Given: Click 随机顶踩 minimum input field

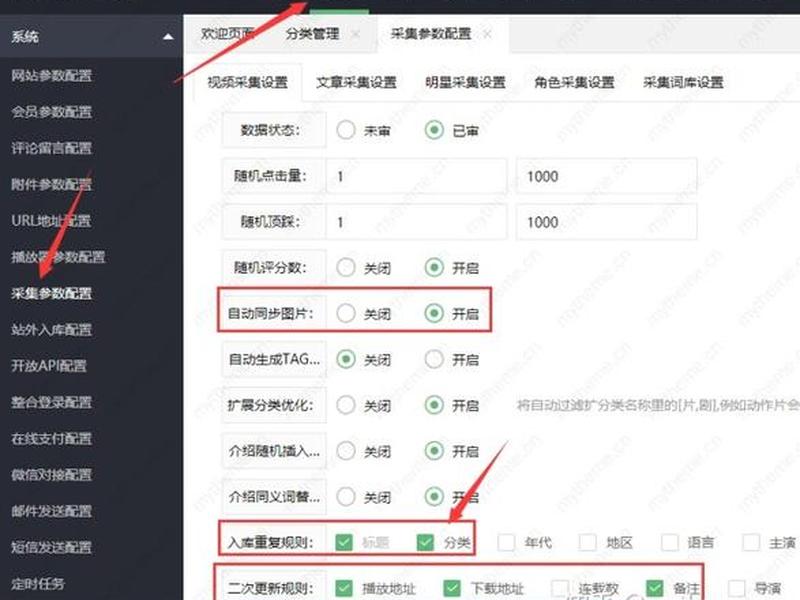Looking at the screenshot, I should pyautogui.click(x=416, y=222).
